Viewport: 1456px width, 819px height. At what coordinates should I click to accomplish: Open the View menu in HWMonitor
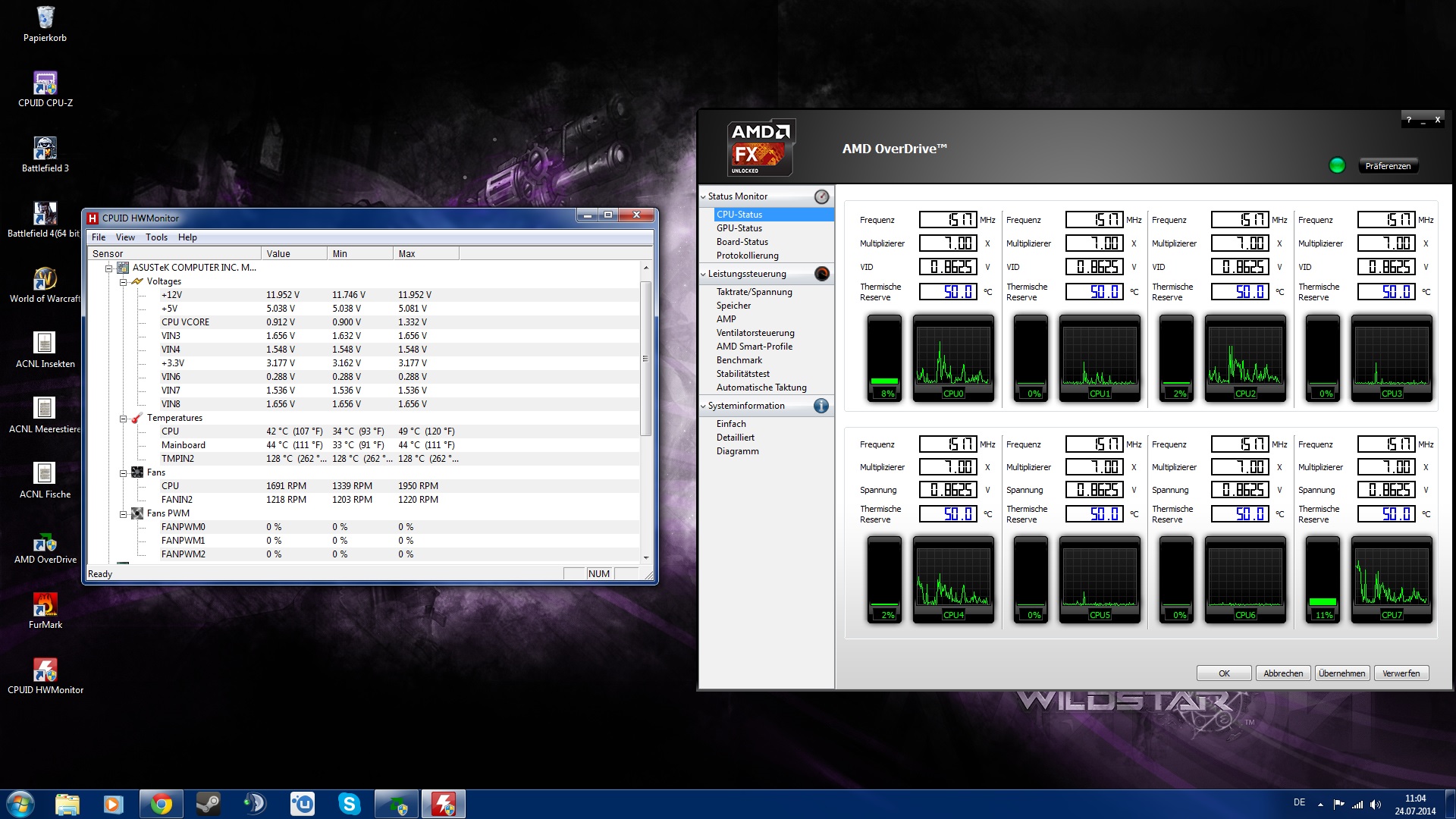125,237
